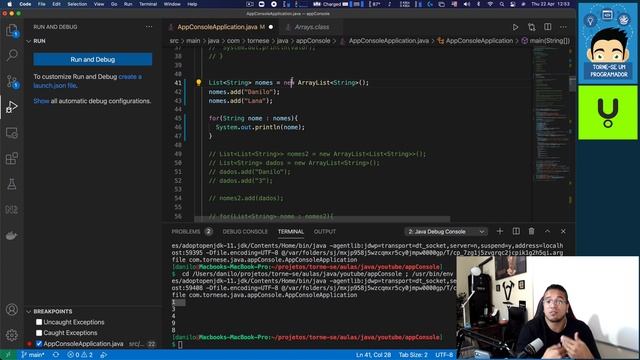Open the Explorer view in the activity bar

pyautogui.click(x=12, y=30)
